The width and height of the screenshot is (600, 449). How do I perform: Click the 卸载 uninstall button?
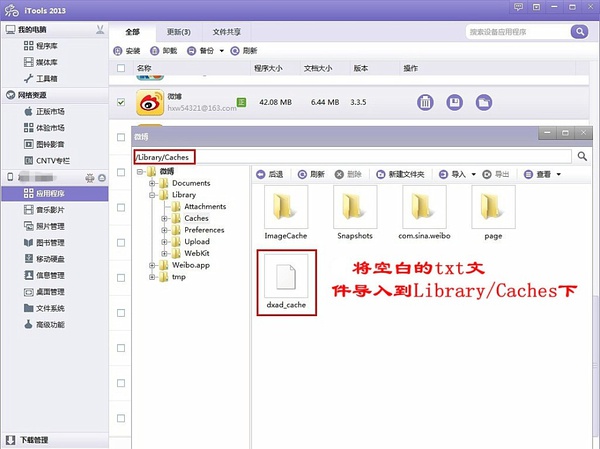(x=164, y=51)
